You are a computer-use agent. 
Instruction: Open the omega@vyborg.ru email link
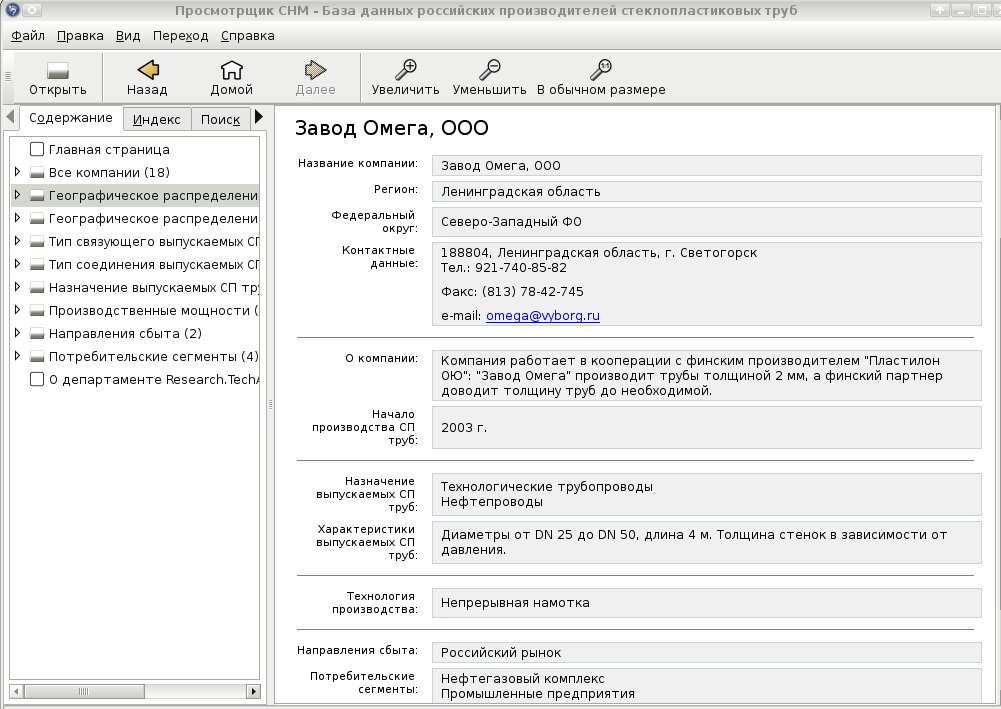tap(543, 315)
